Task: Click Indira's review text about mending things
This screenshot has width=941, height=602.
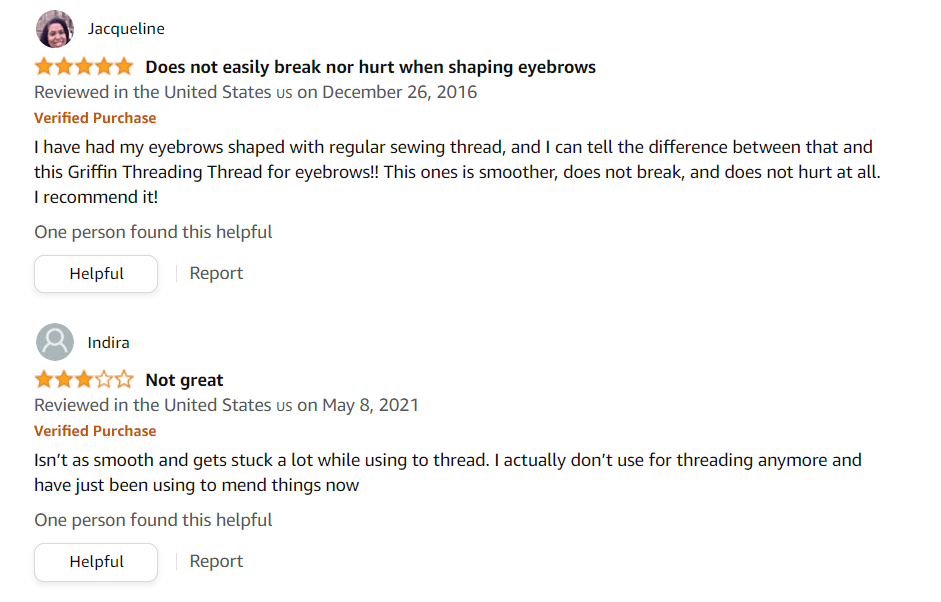Action: point(447,473)
